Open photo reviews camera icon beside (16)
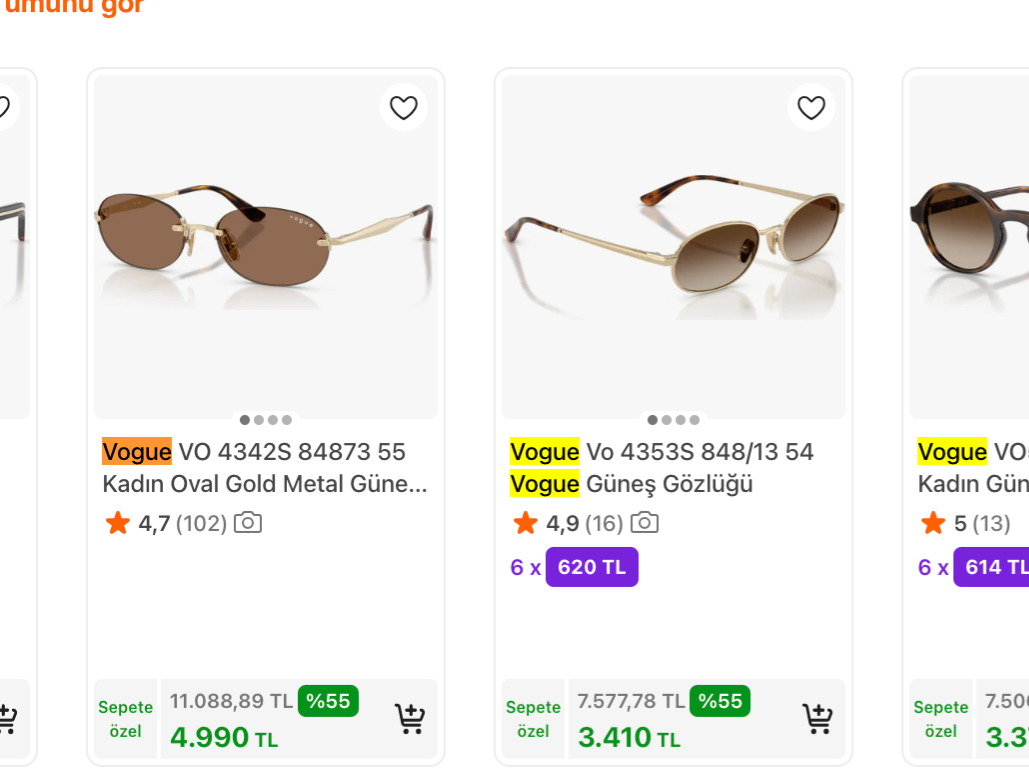The width and height of the screenshot is (1029, 772). (644, 523)
